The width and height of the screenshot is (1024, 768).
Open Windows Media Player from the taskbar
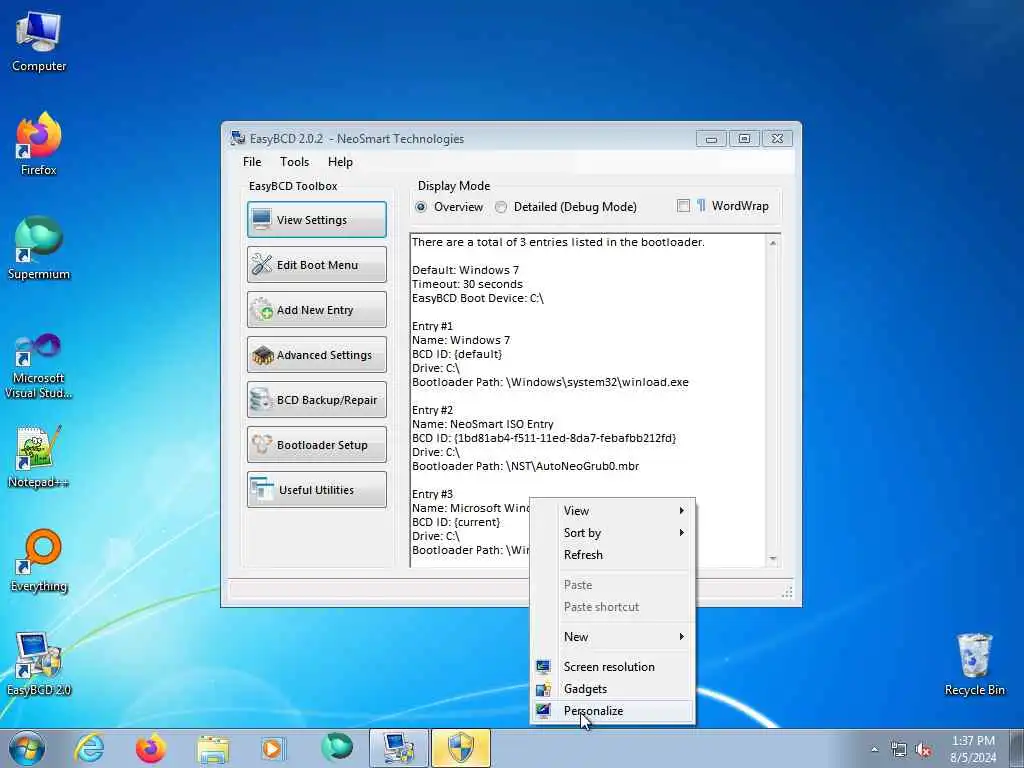274,748
